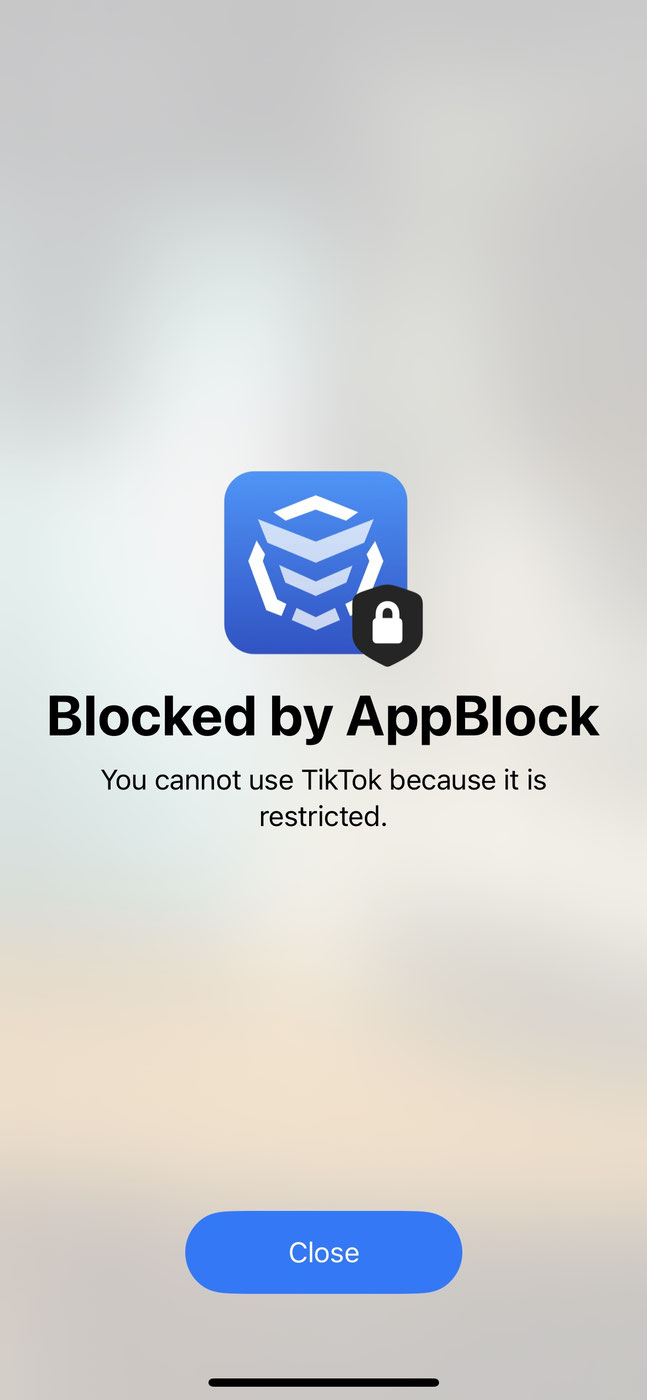
Task: Tap the word "AppBlock" in the heading
Action: (x=473, y=716)
